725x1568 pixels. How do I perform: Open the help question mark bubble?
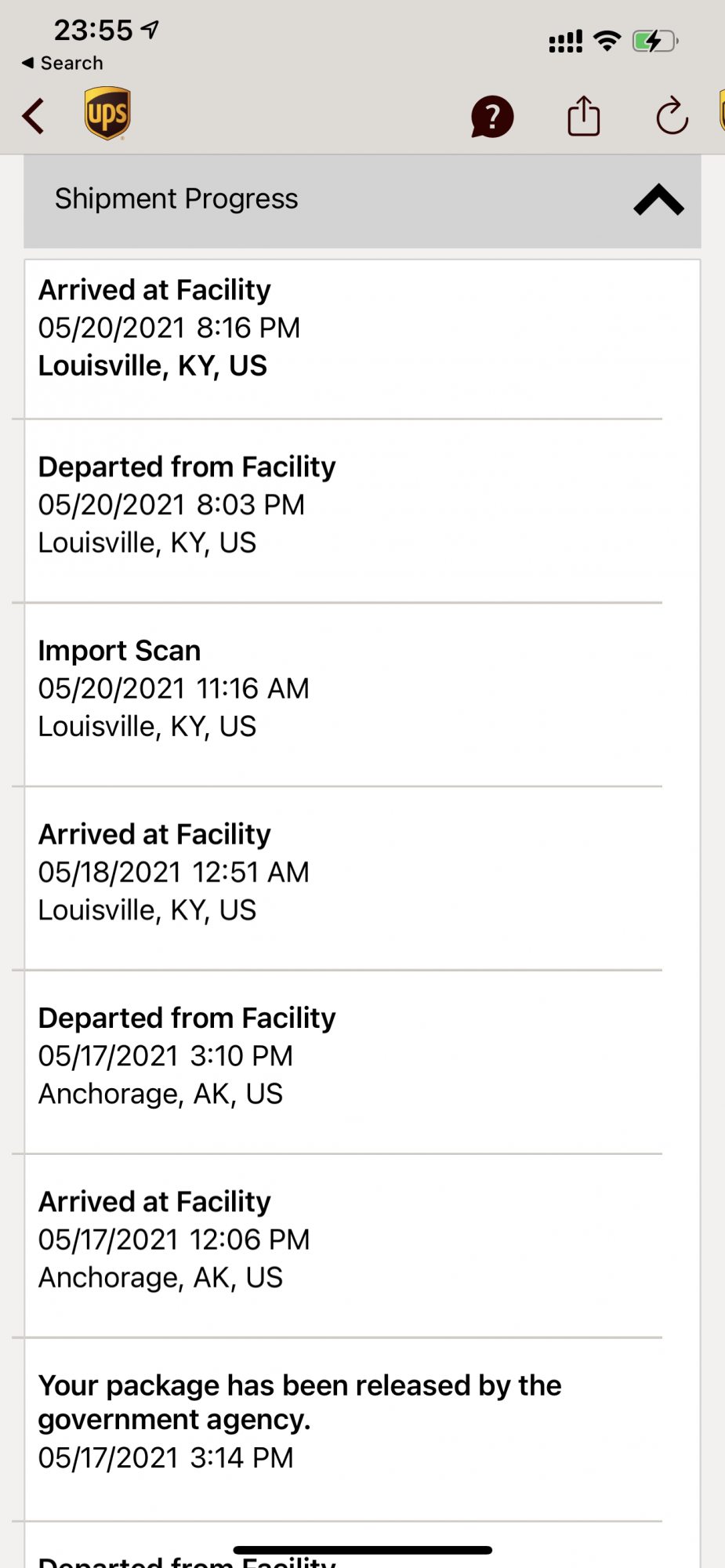(492, 117)
